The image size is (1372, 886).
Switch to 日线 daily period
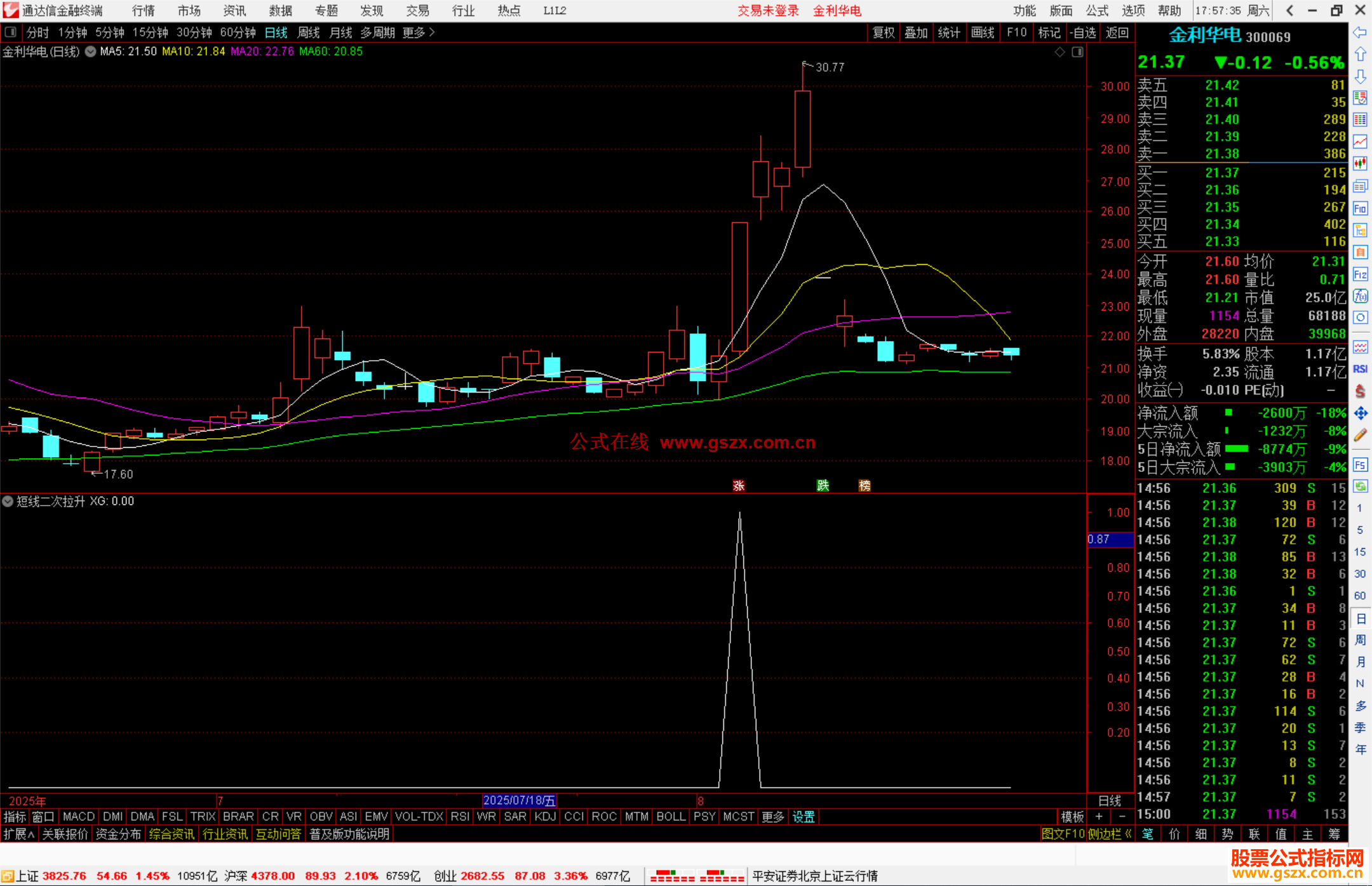(276, 32)
